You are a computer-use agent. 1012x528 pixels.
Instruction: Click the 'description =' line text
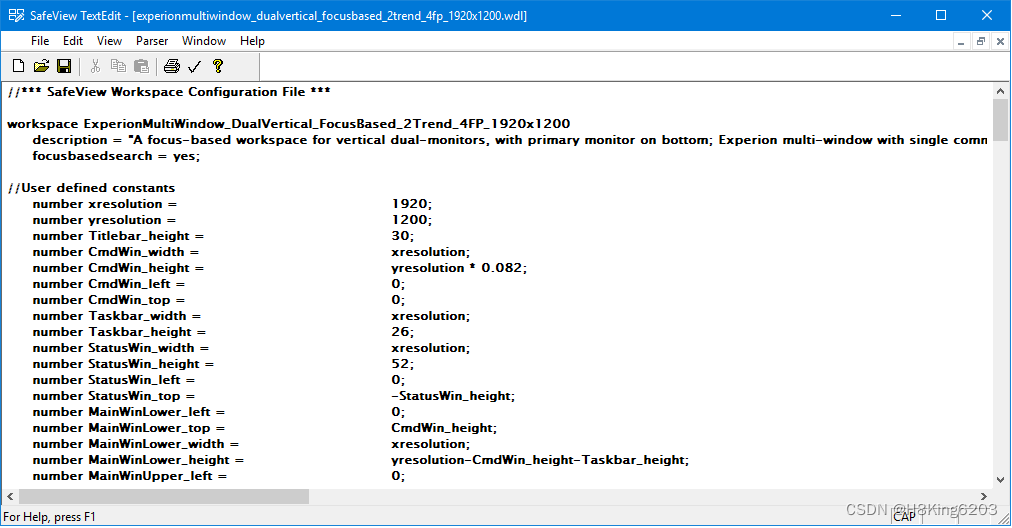[510, 140]
